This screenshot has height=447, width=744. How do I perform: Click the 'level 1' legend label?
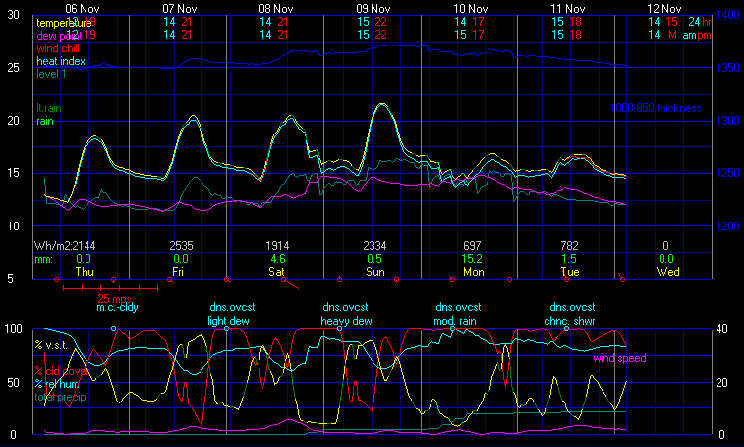(51, 74)
